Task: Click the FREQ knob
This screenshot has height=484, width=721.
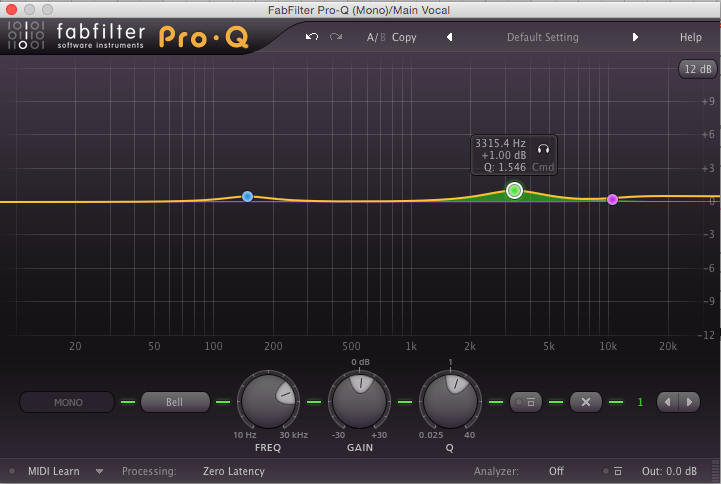Action: pos(268,401)
